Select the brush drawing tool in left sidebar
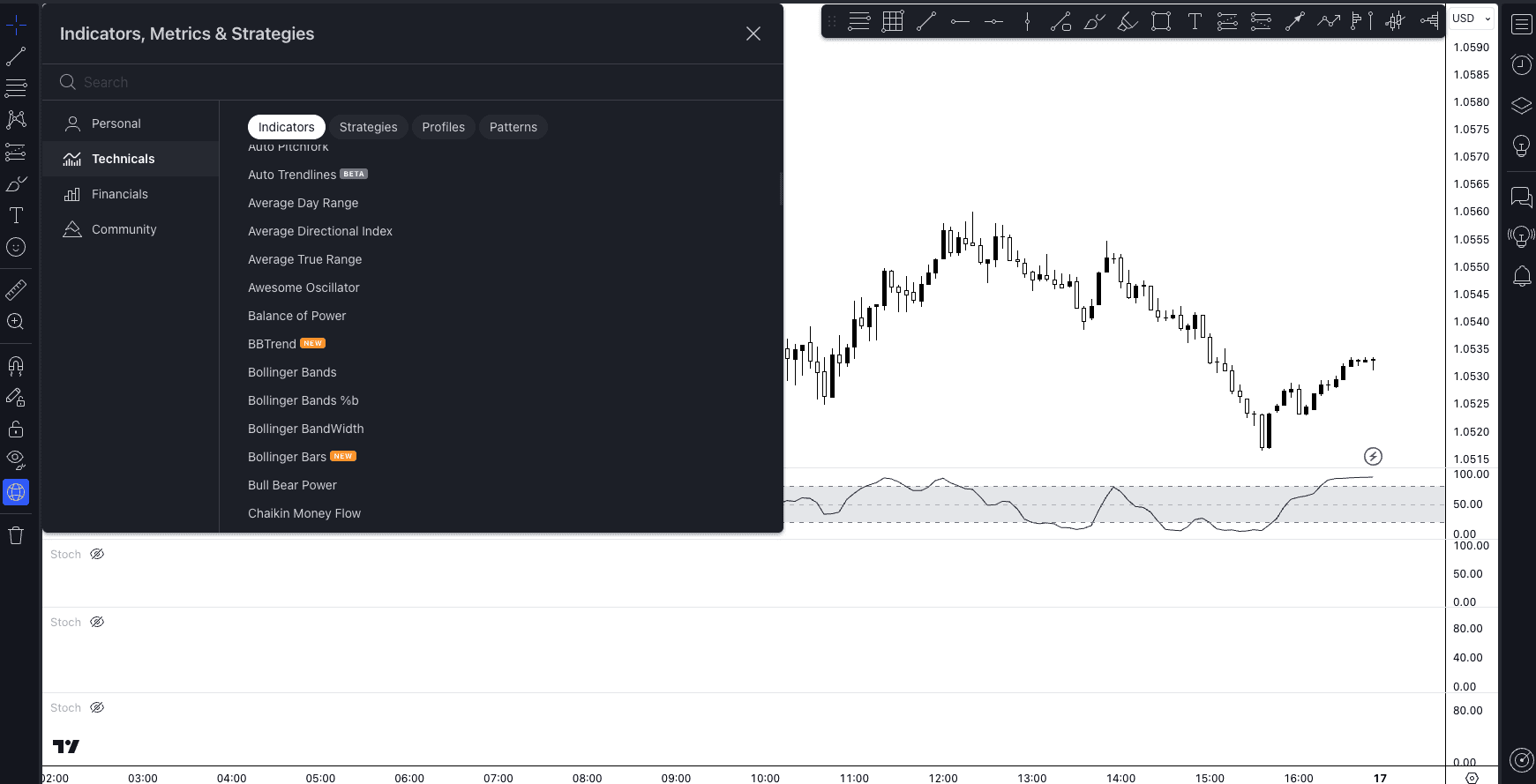1536x784 pixels. tap(16, 183)
